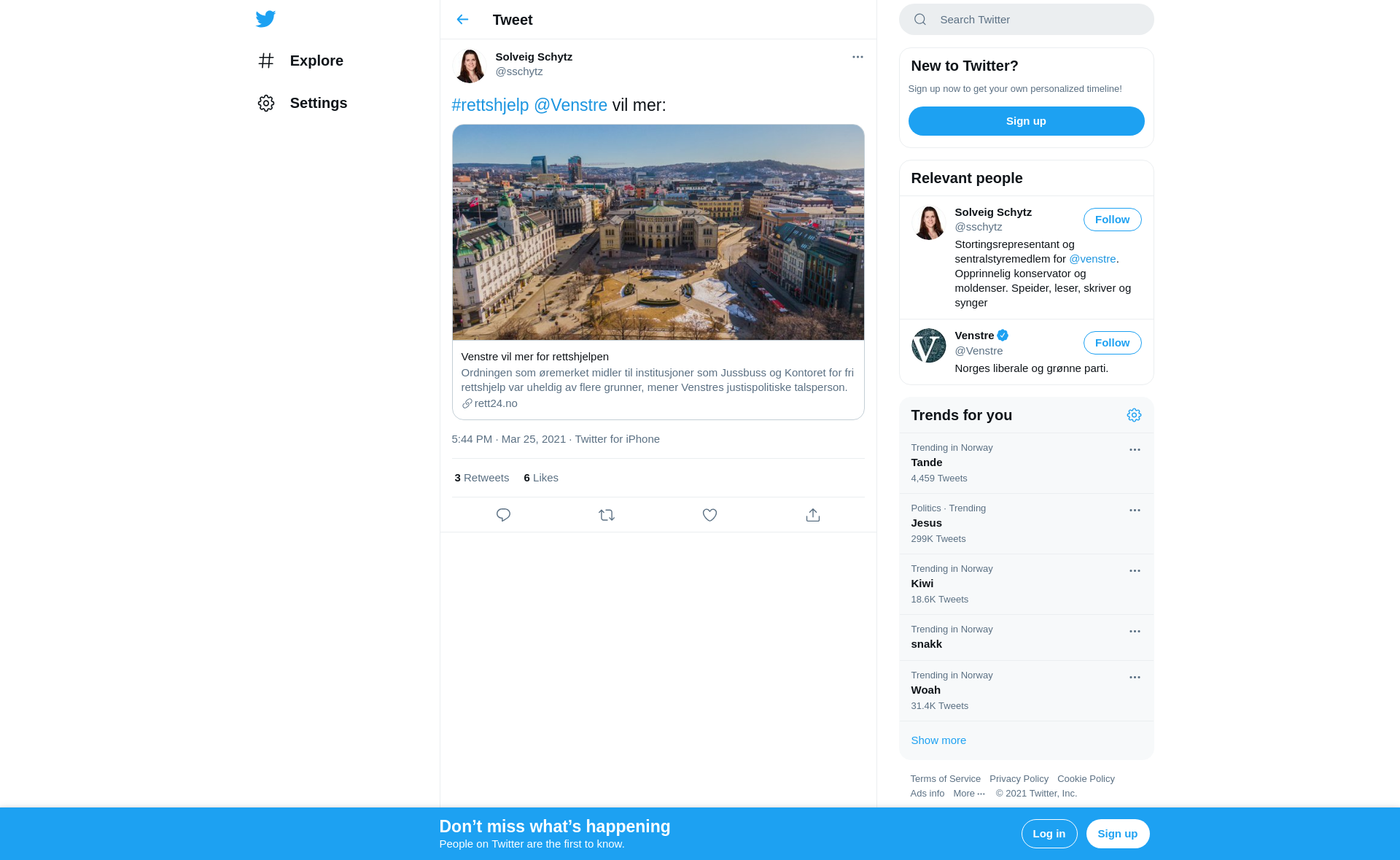Image resolution: width=1400 pixels, height=860 pixels.
Task: Open the #rettshjelp hashtag link
Action: pyautogui.click(x=490, y=105)
